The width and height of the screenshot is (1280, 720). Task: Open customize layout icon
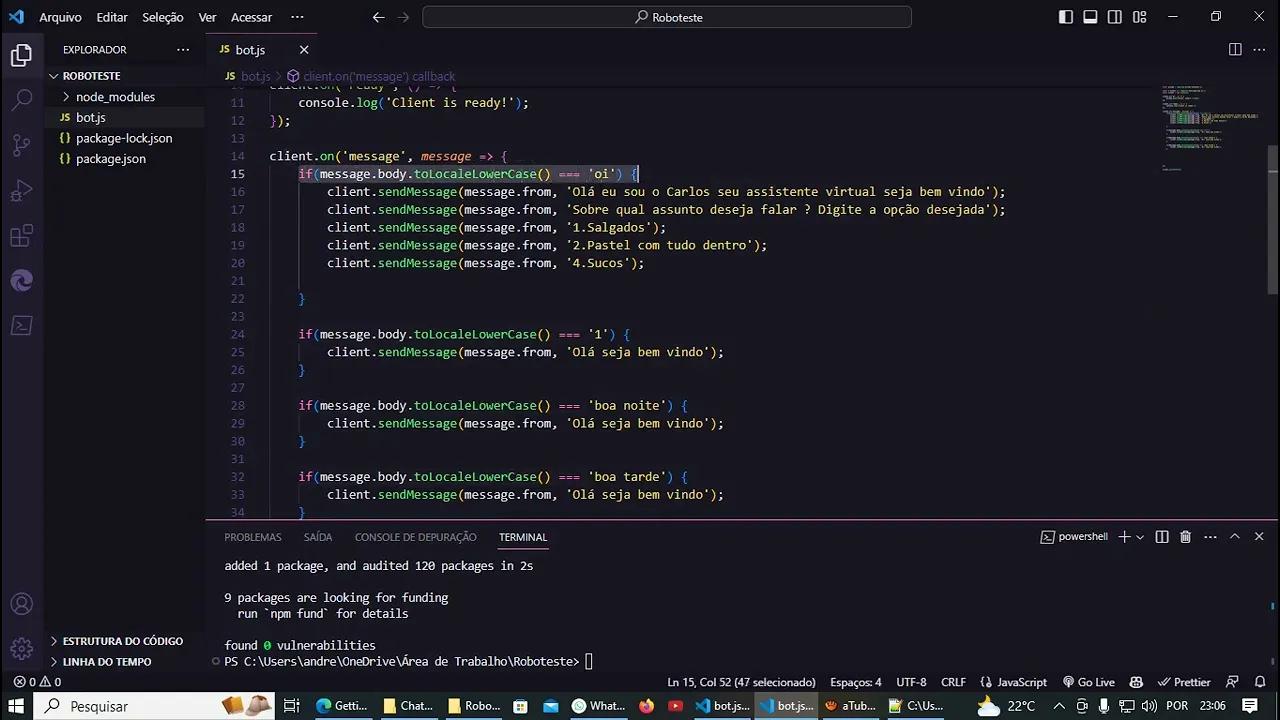[x=1140, y=17]
